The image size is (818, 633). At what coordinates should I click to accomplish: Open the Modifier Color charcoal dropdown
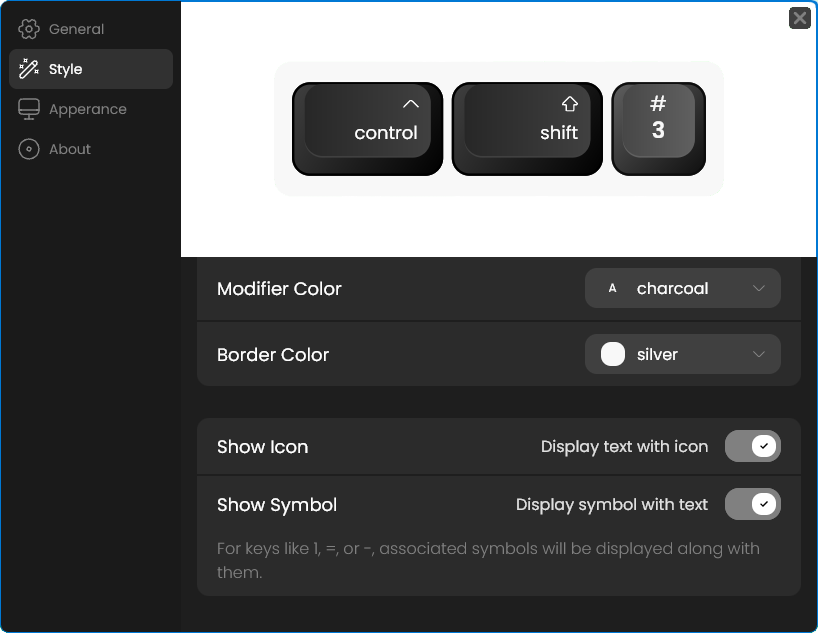[x=682, y=288]
